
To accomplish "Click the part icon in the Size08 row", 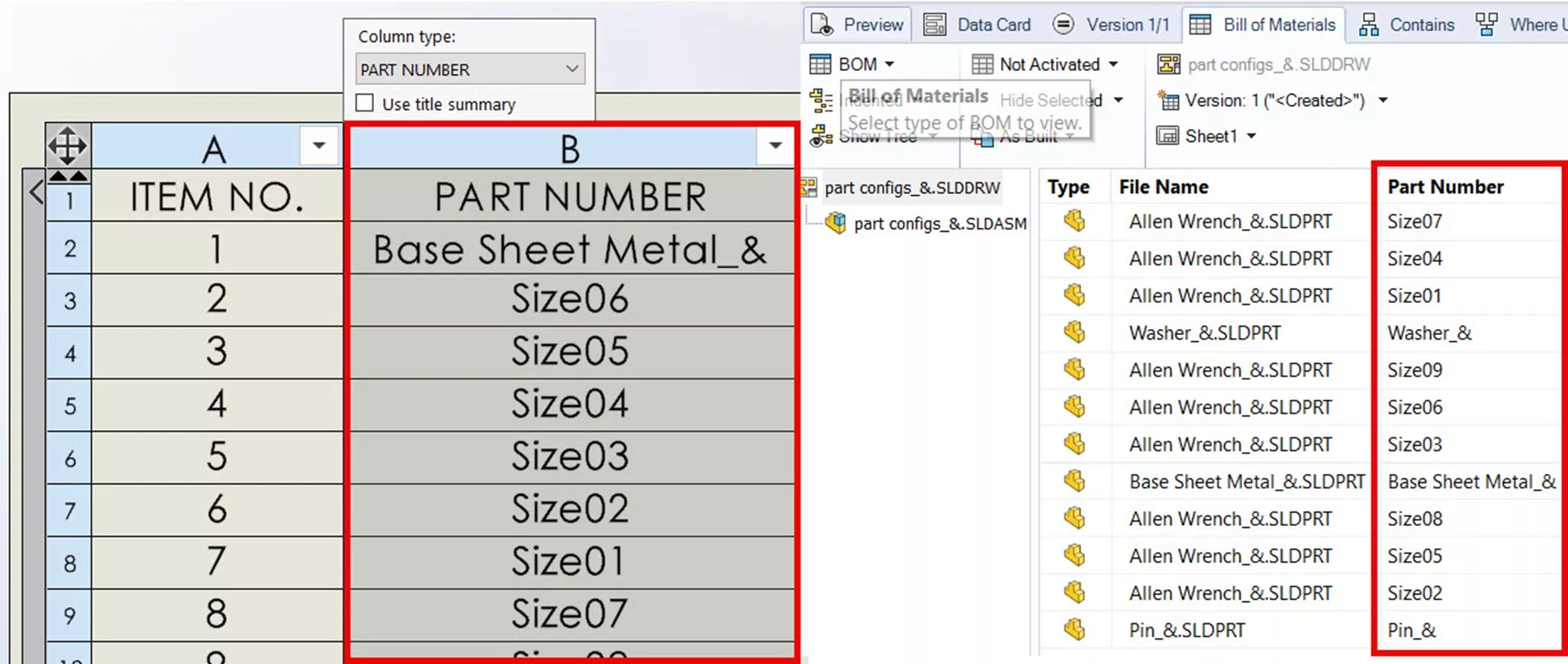I will coord(1074,518).
